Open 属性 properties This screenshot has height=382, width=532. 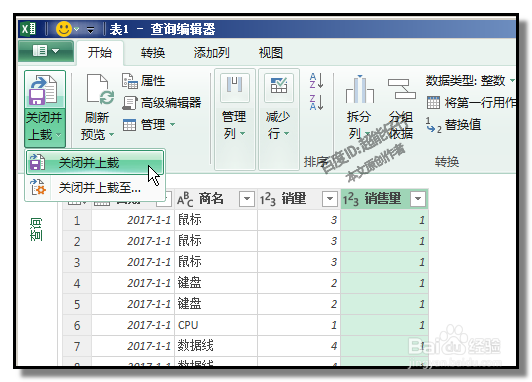coord(143,81)
